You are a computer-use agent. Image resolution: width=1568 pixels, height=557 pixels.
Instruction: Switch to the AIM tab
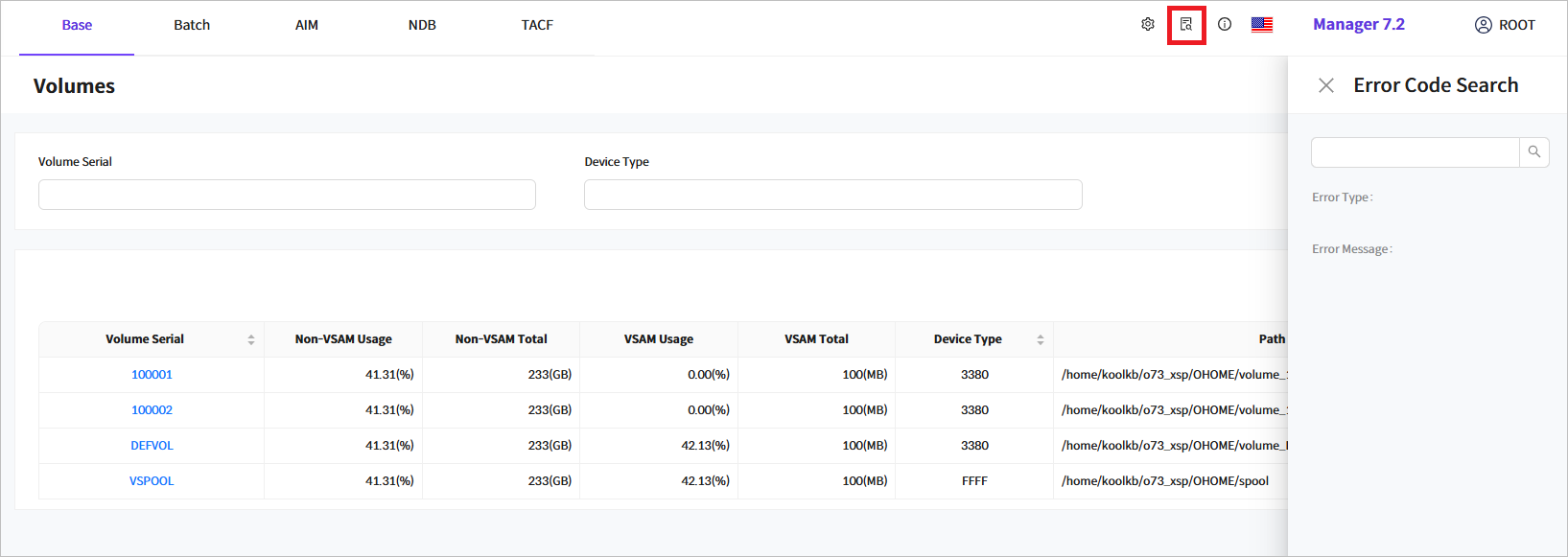coord(307,25)
